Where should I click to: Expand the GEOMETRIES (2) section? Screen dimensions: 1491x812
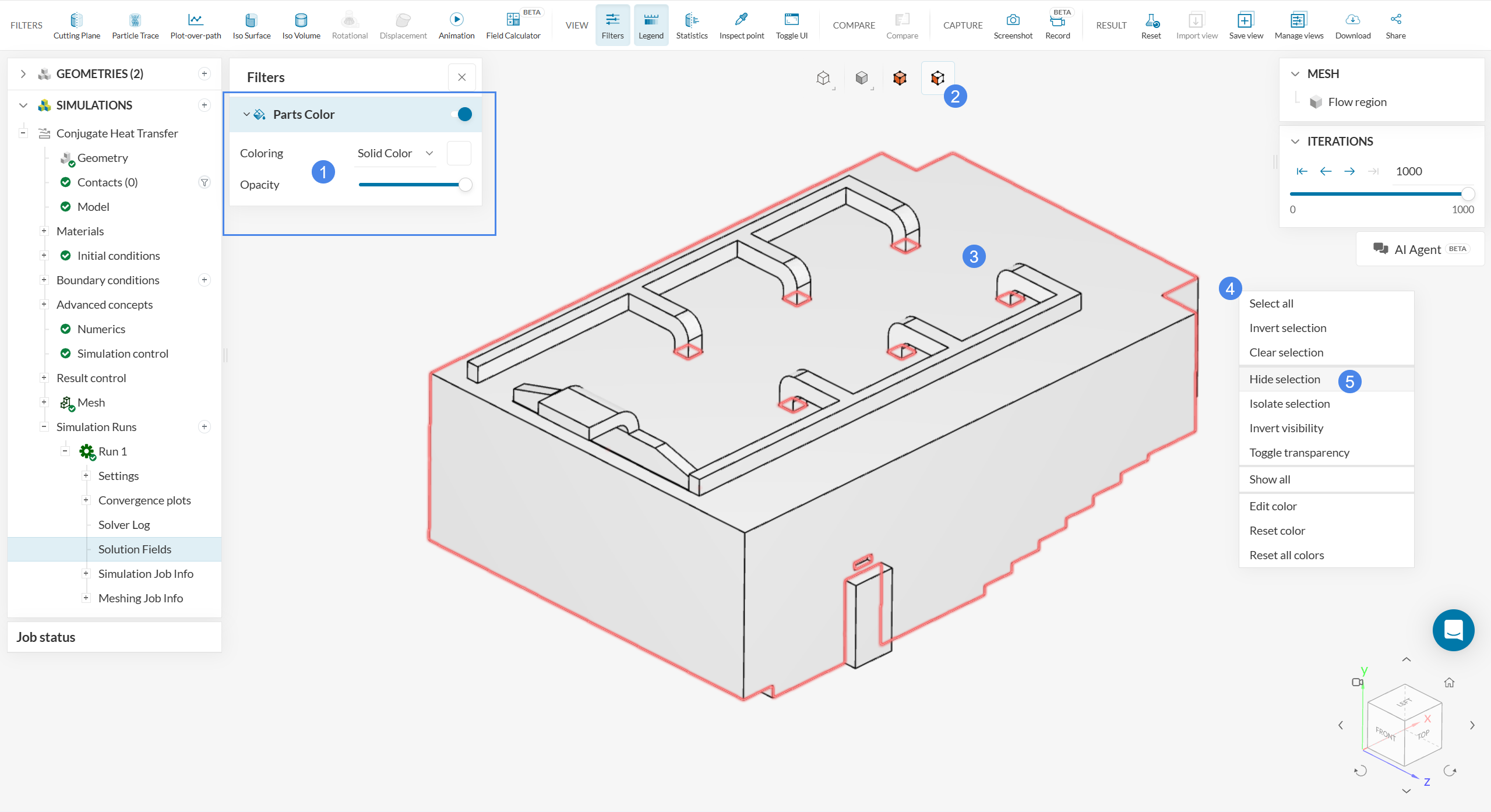[x=23, y=74]
